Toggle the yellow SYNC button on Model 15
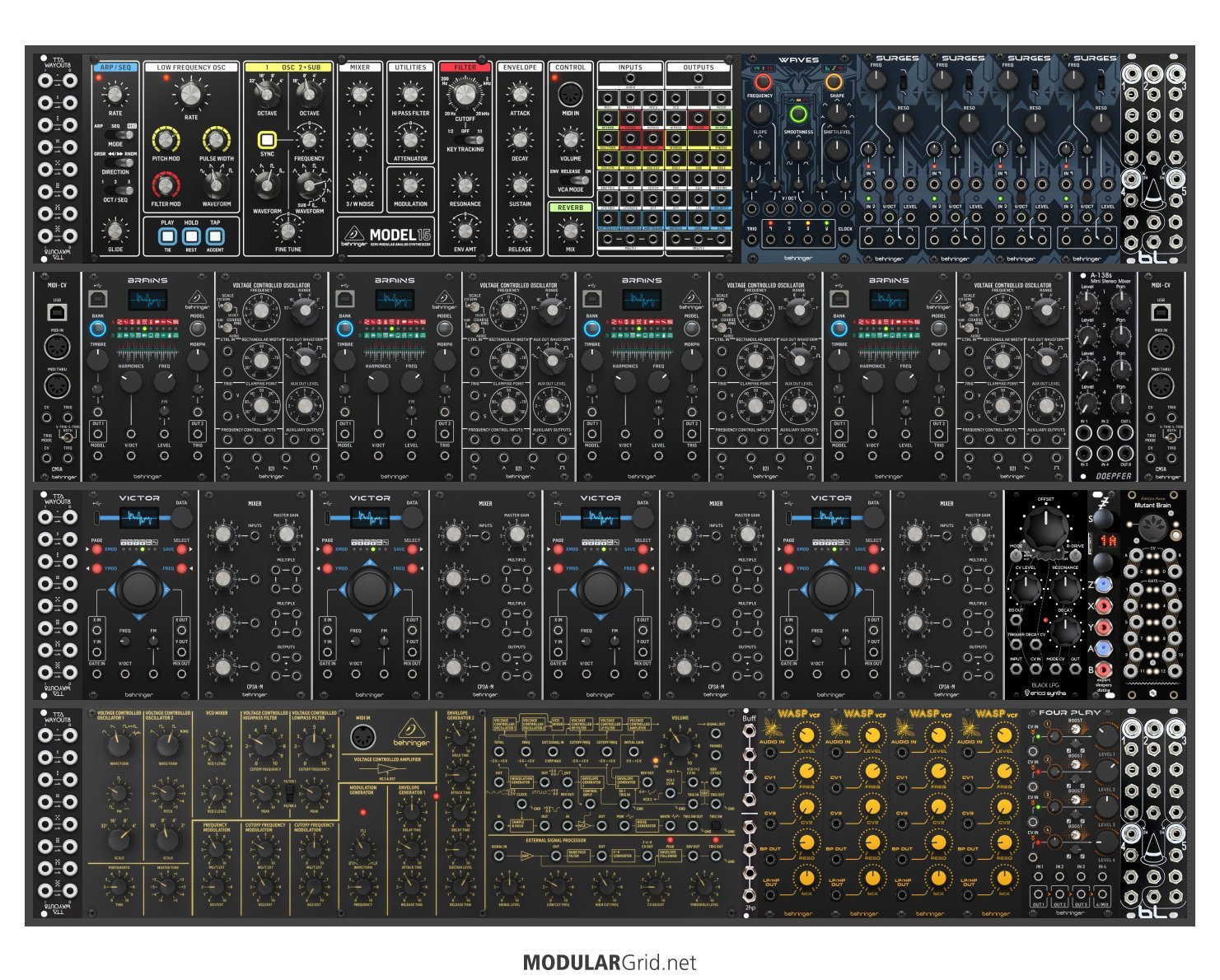Screen dimensions: 1220x980 click(267, 139)
